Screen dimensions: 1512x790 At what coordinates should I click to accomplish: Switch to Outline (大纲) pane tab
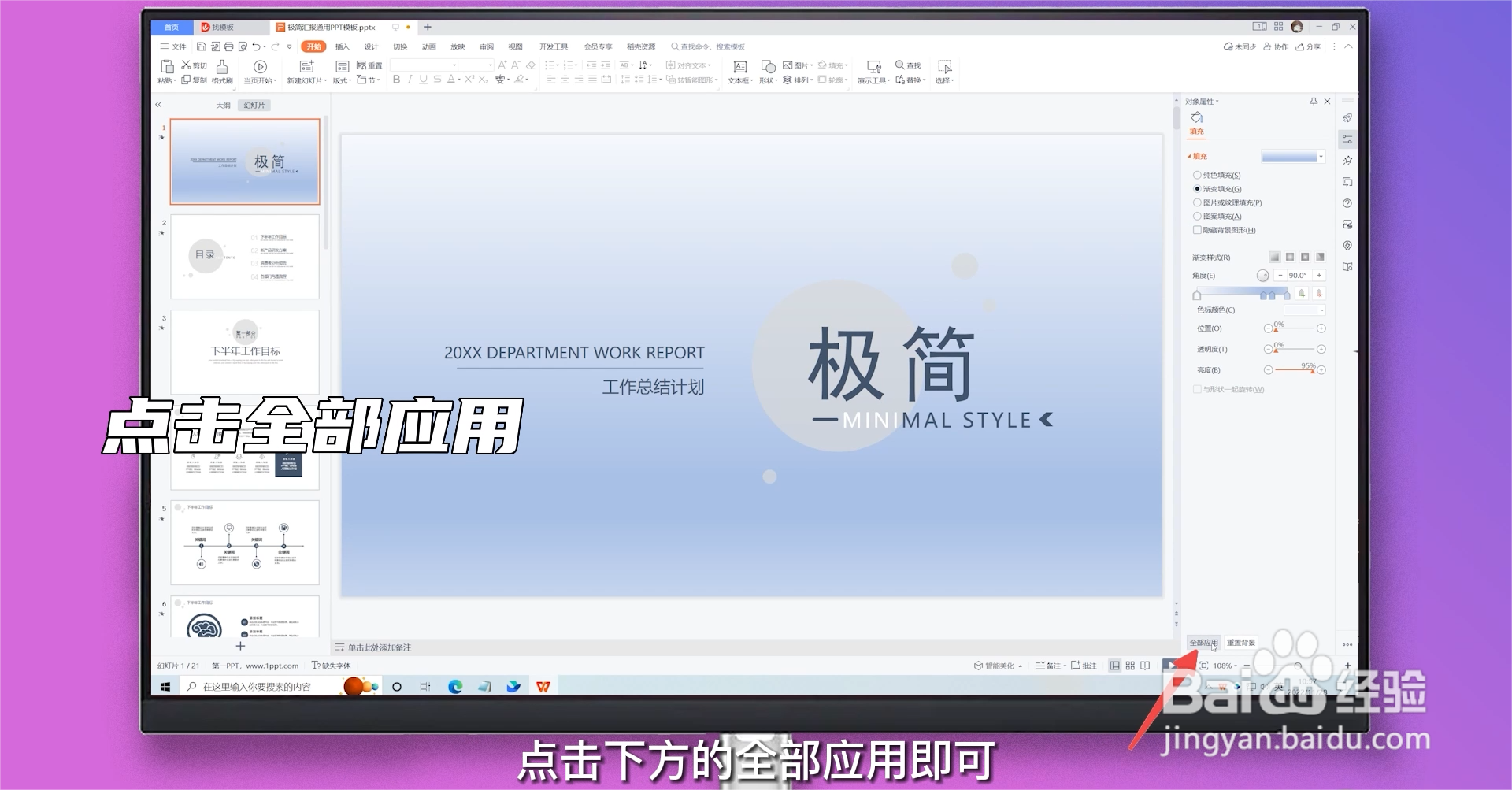point(224,106)
